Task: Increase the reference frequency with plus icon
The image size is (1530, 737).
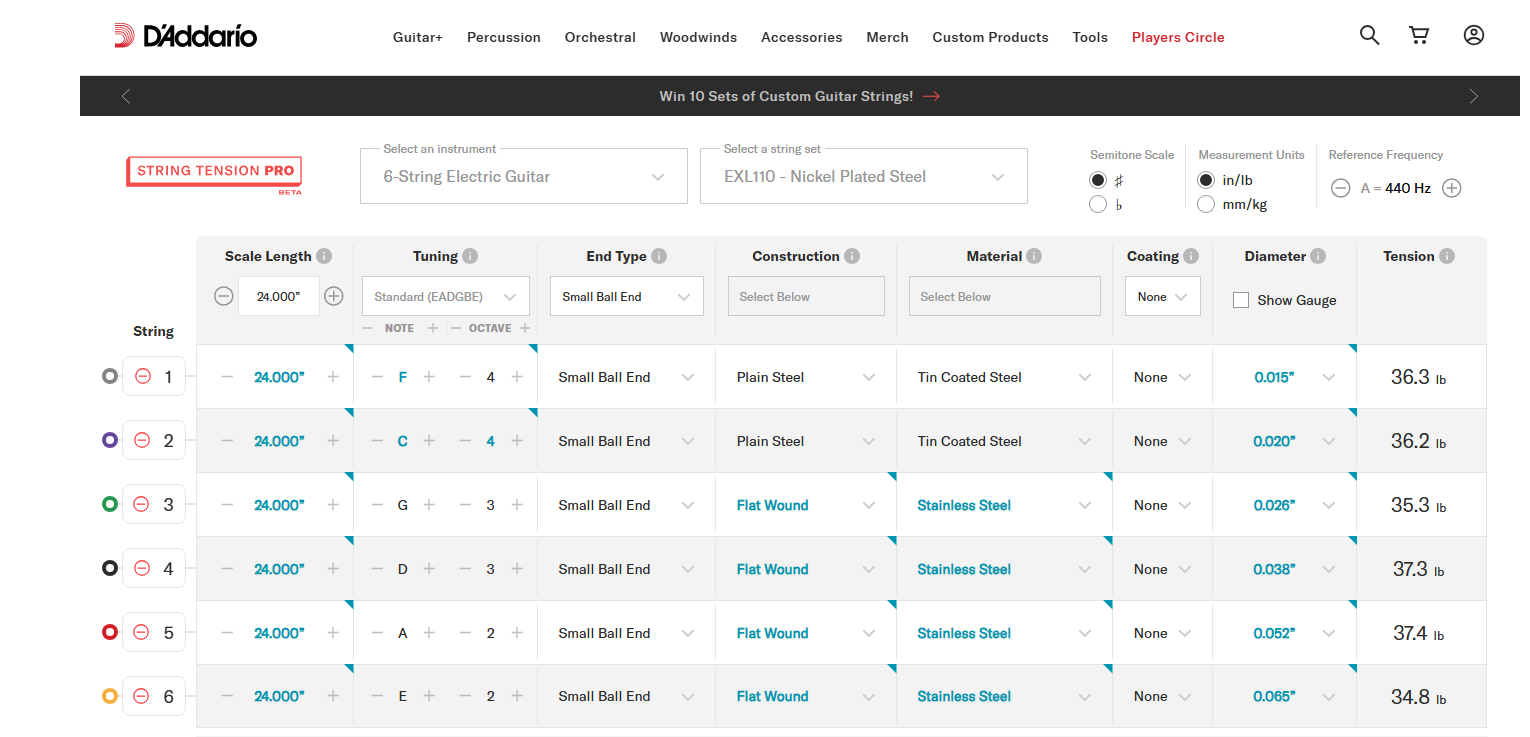Action: click(1452, 188)
